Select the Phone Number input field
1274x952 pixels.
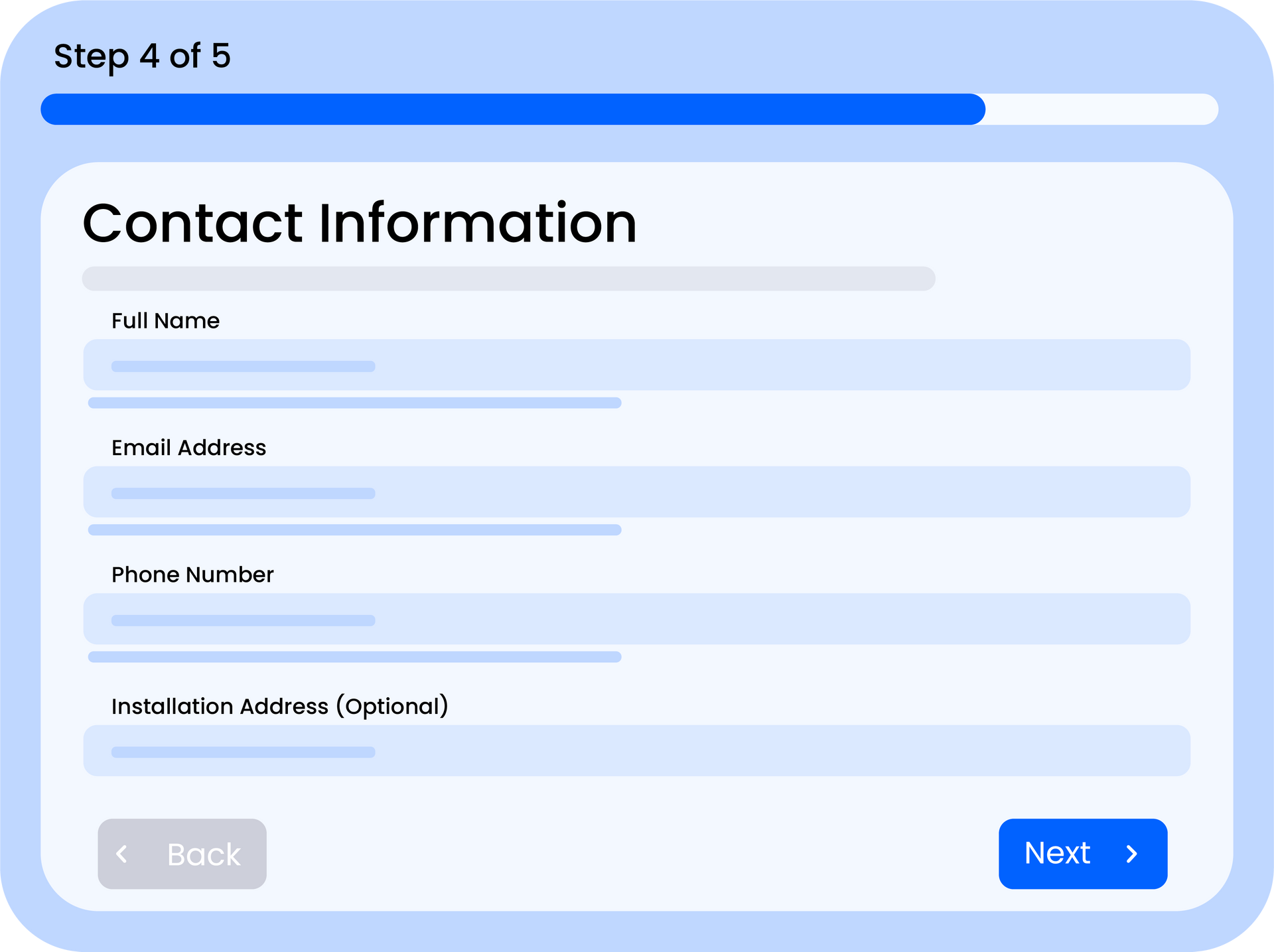(637, 619)
